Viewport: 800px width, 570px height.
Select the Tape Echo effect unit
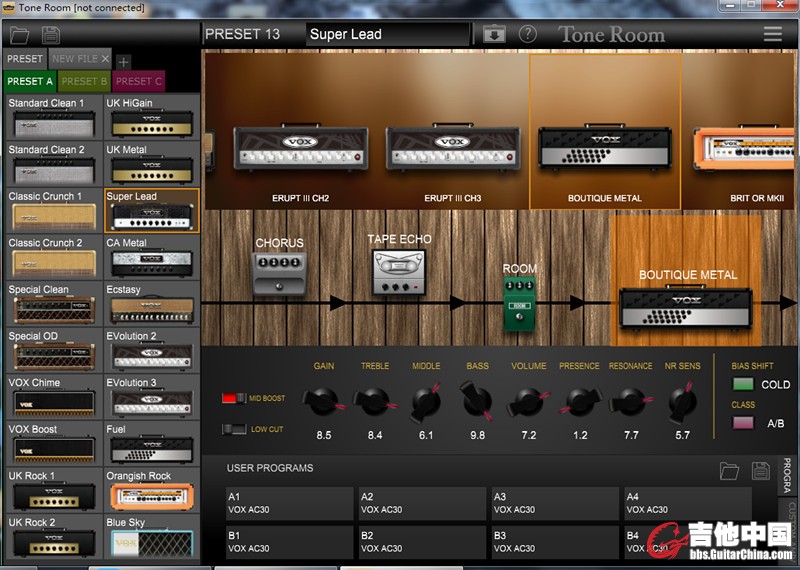coord(399,272)
